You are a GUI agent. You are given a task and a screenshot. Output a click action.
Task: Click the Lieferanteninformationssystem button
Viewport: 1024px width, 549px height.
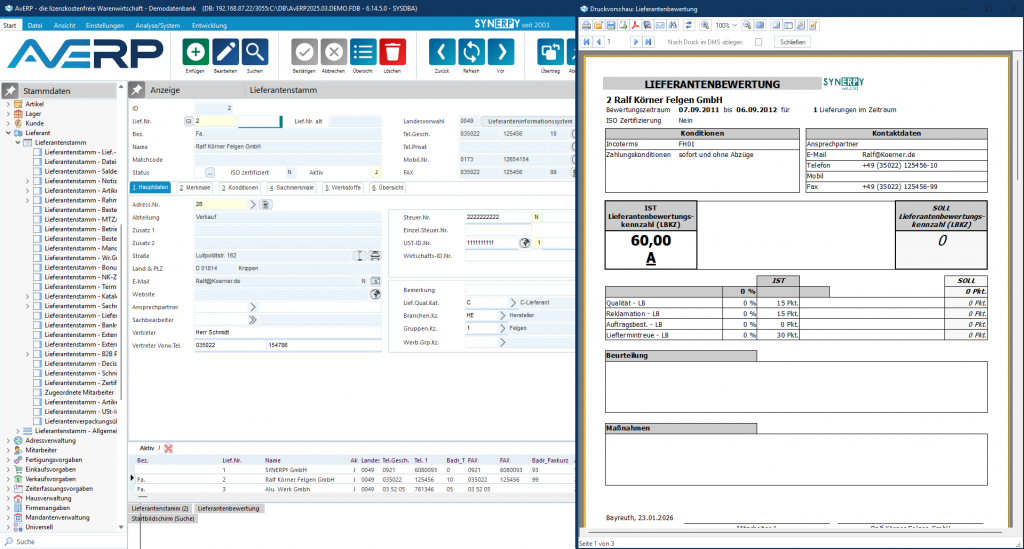(x=530, y=121)
